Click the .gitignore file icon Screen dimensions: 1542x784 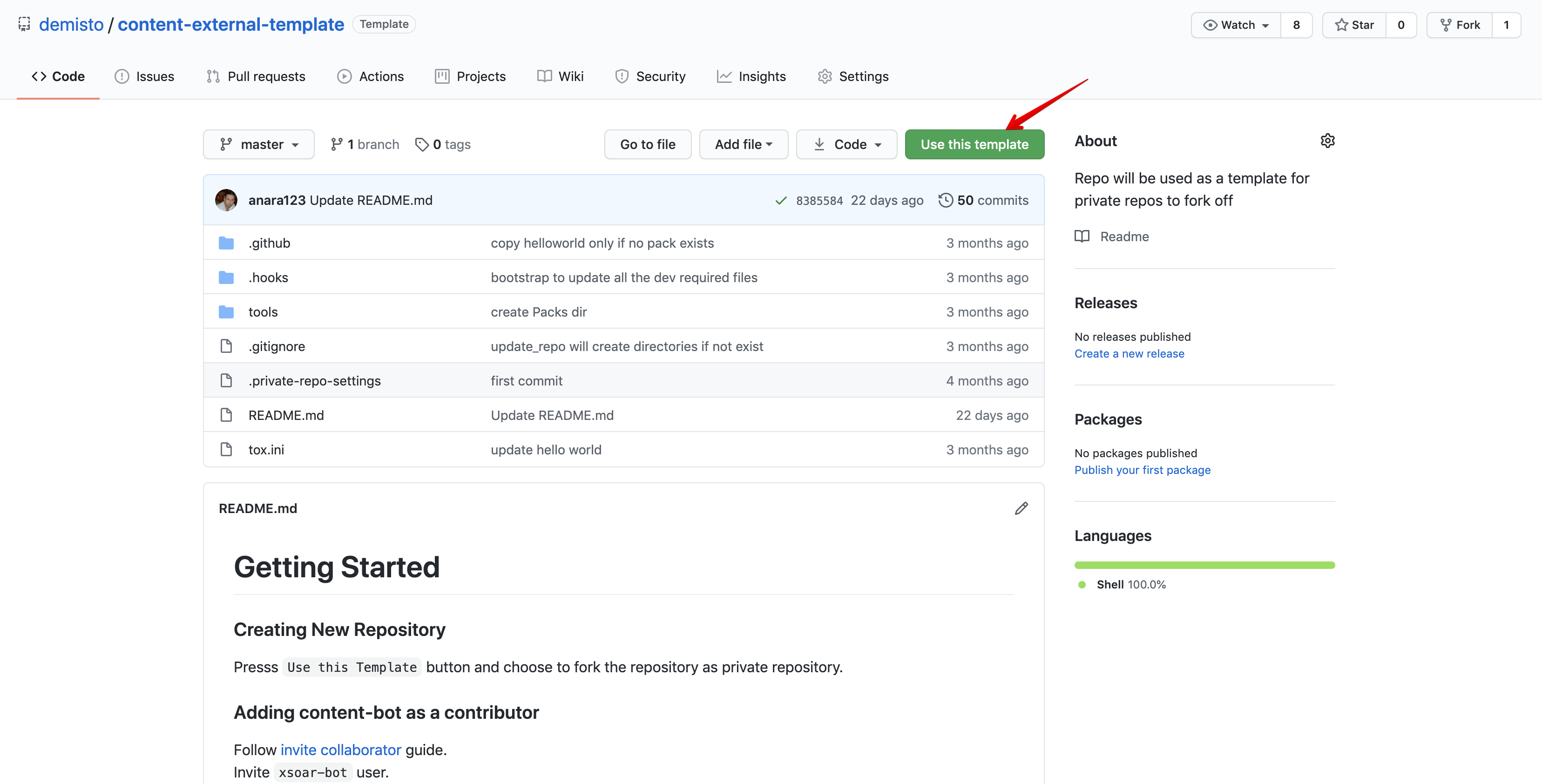point(226,346)
